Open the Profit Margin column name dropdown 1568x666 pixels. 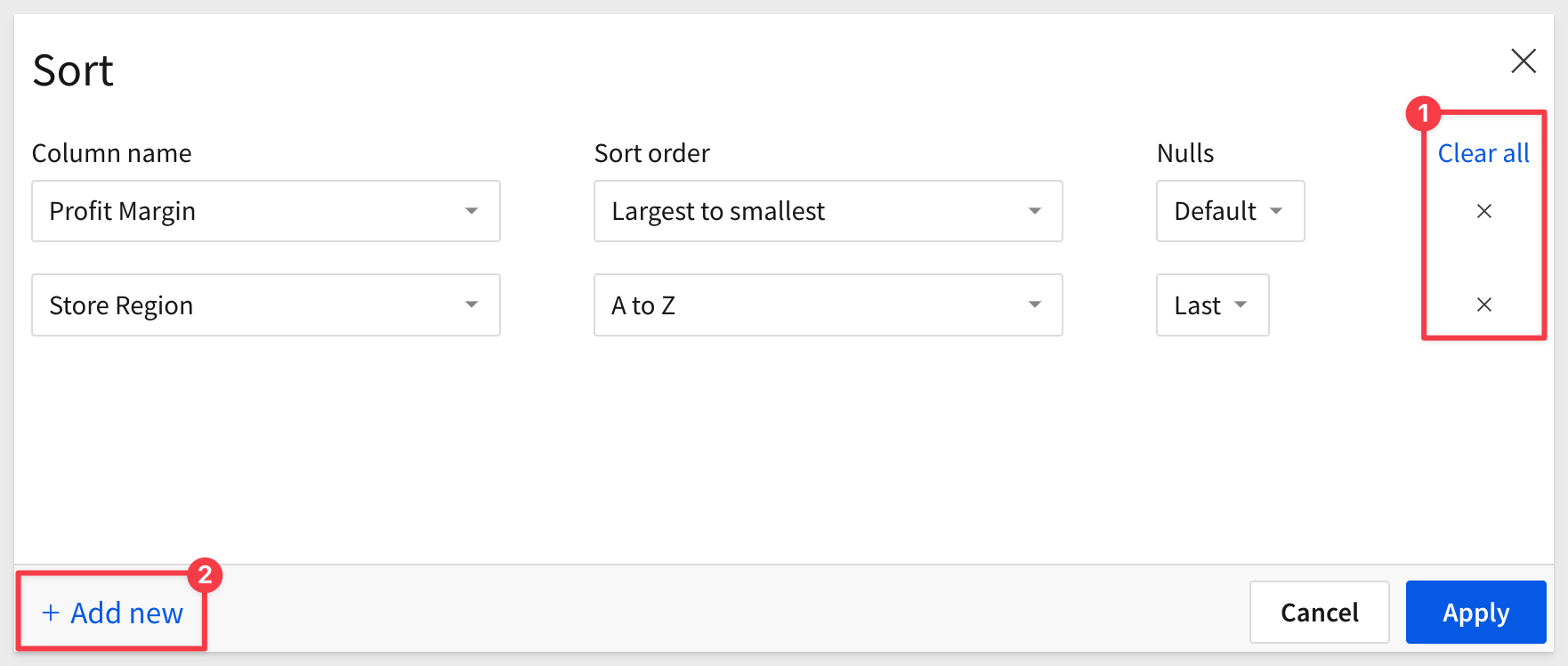pyautogui.click(x=266, y=211)
